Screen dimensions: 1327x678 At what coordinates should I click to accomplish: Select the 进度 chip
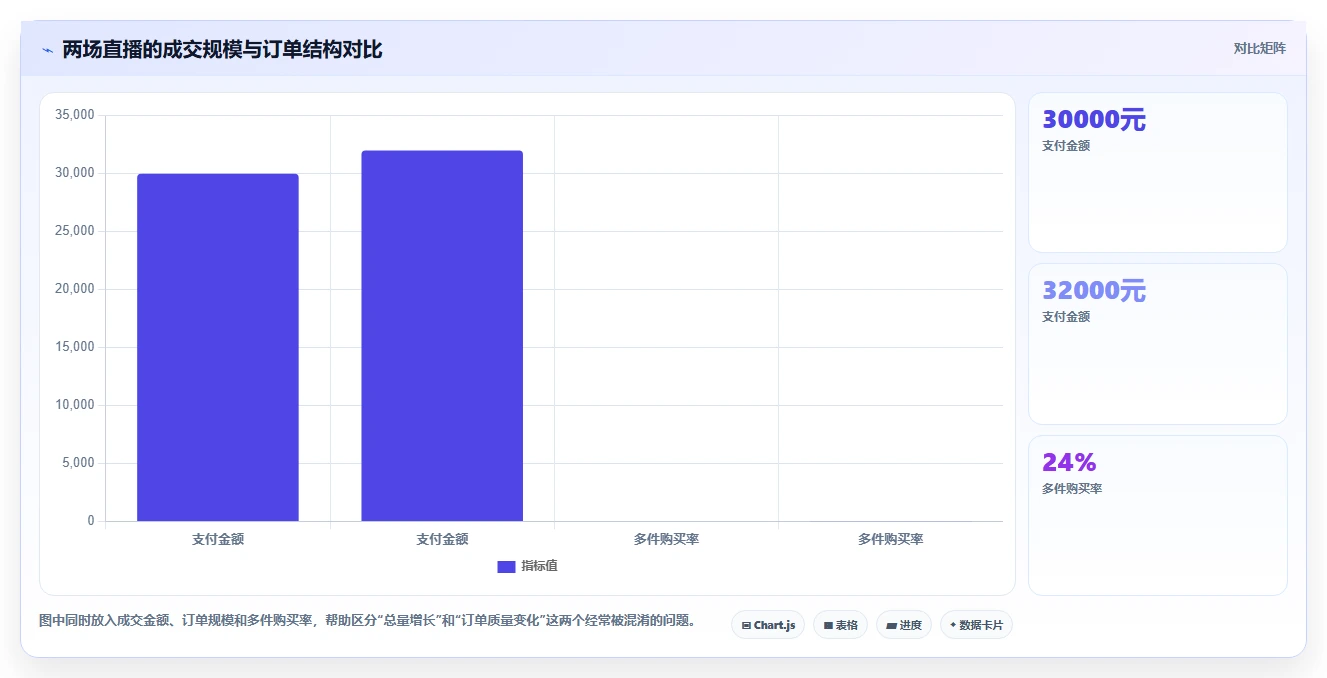coord(904,625)
